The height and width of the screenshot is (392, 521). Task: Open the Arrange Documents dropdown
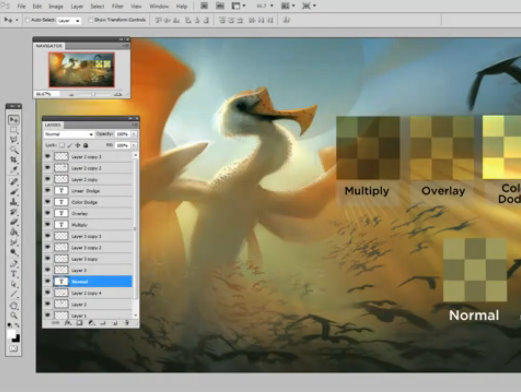tap(288, 6)
